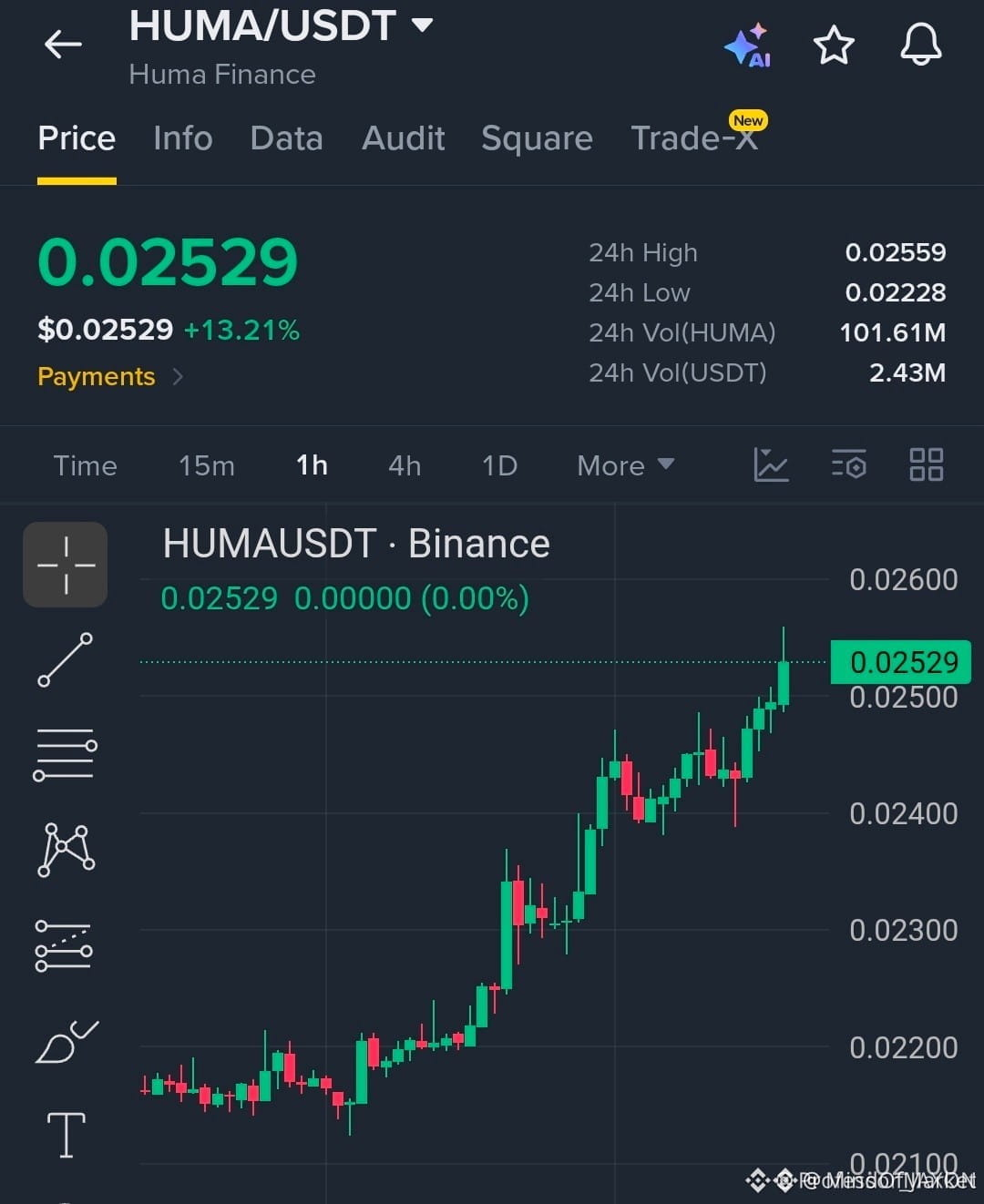The width and height of the screenshot is (984, 1204).
Task: Select the XABCD pattern tool
Action: click(x=66, y=850)
